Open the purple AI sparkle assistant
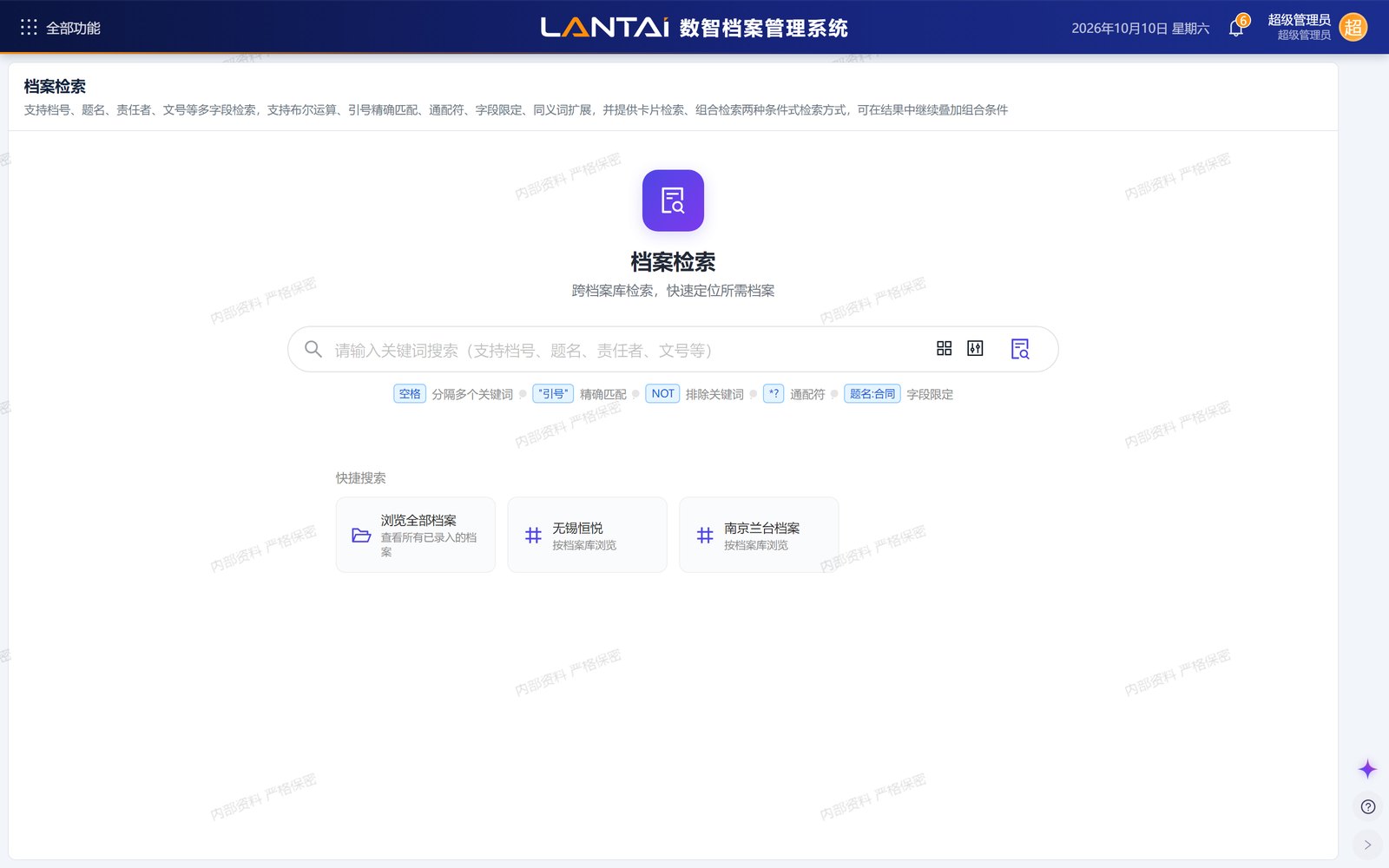Image resolution: width=1389 pixels, height=868 pixels. (1367, 769)
